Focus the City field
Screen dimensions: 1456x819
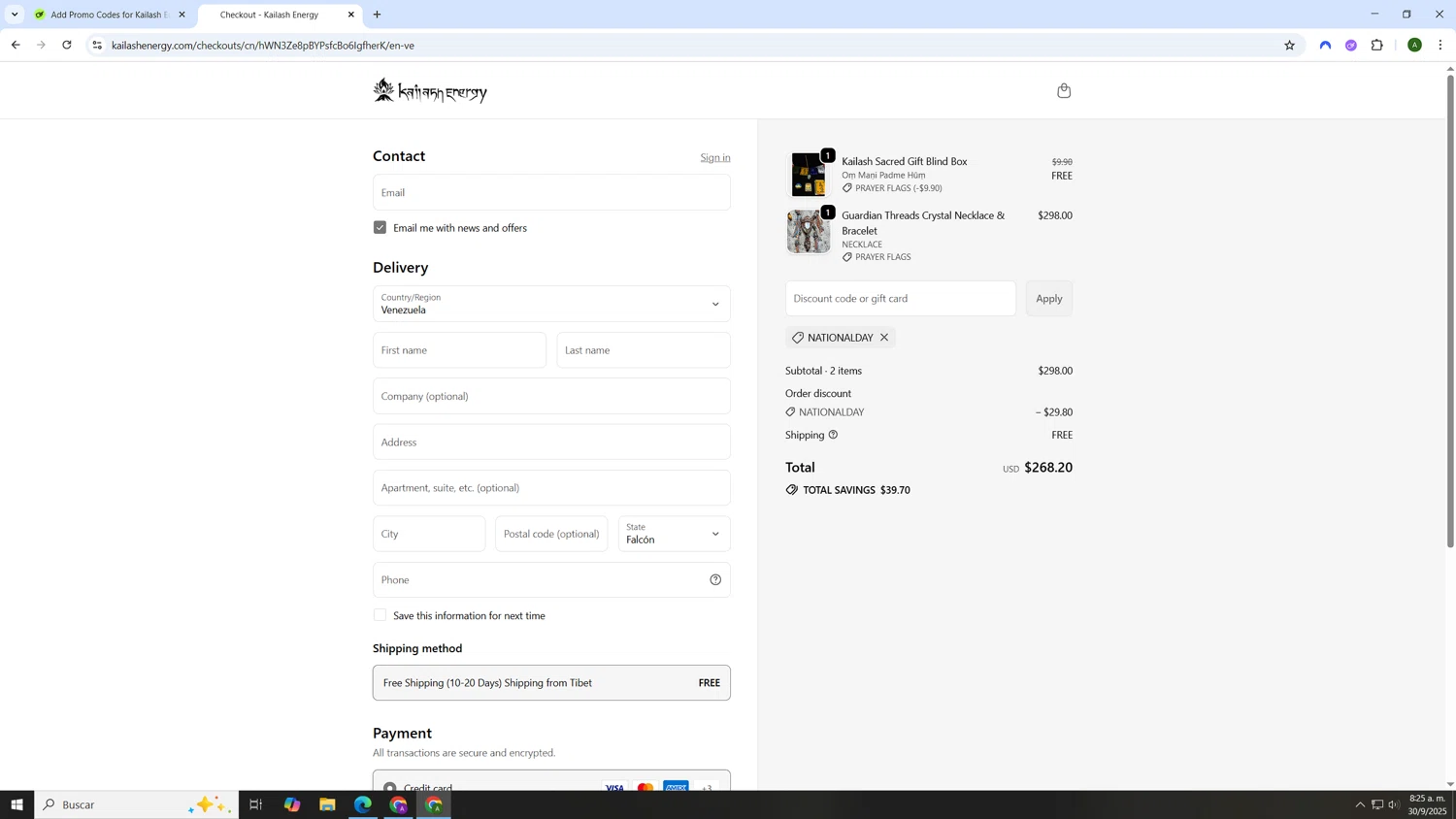pyautogui.click(x=429, y=534)
